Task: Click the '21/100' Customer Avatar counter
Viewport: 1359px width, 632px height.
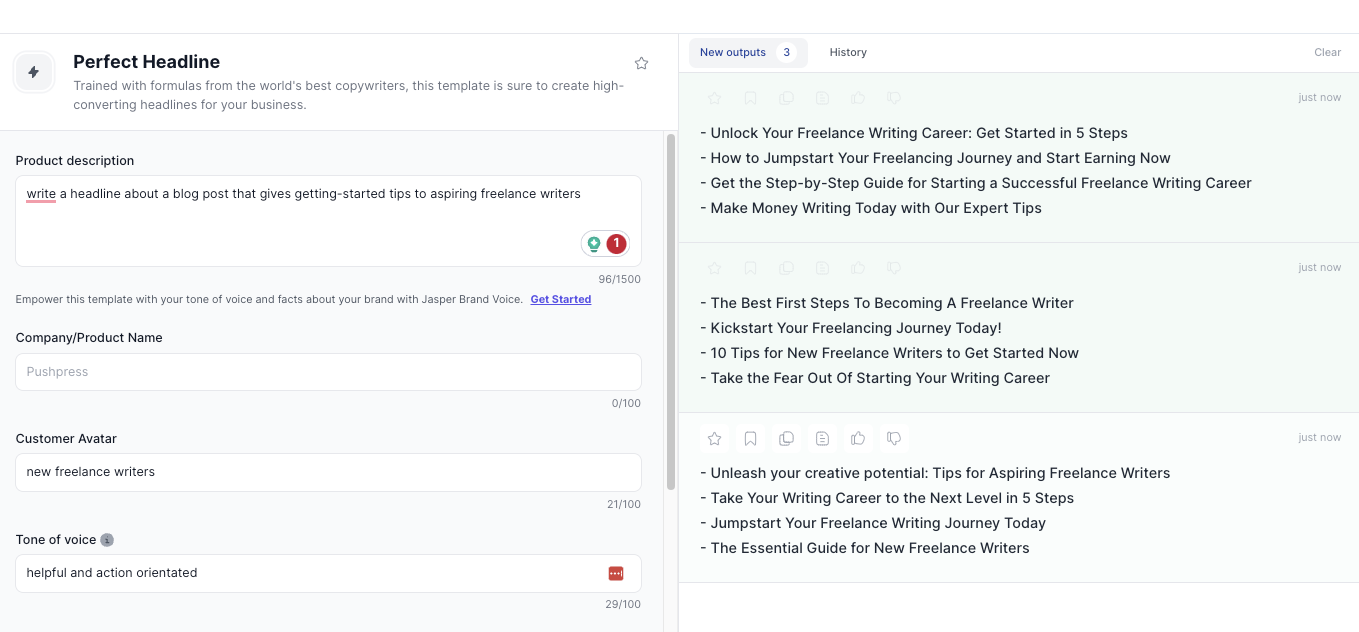Action: click(624, 504)
